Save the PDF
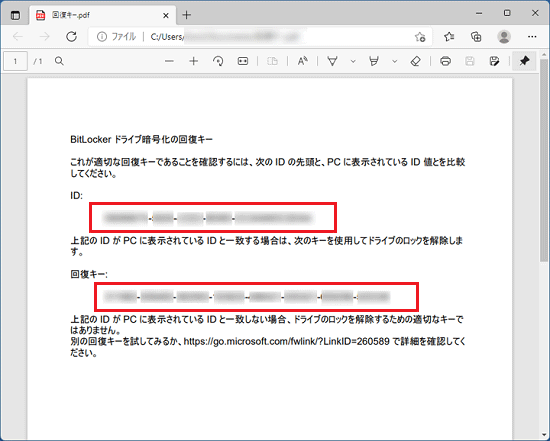Viewport: 550px width, 441px height. (470, 61)
